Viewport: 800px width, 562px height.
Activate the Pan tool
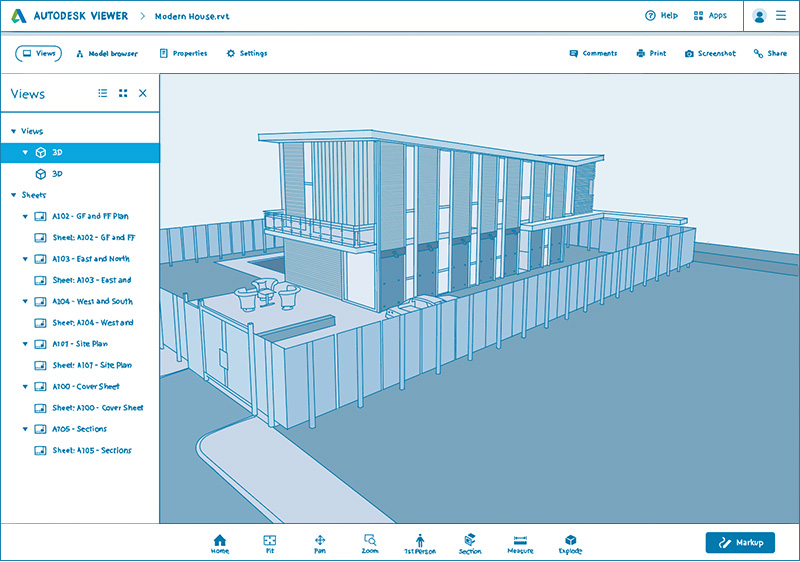click(320, 543)
